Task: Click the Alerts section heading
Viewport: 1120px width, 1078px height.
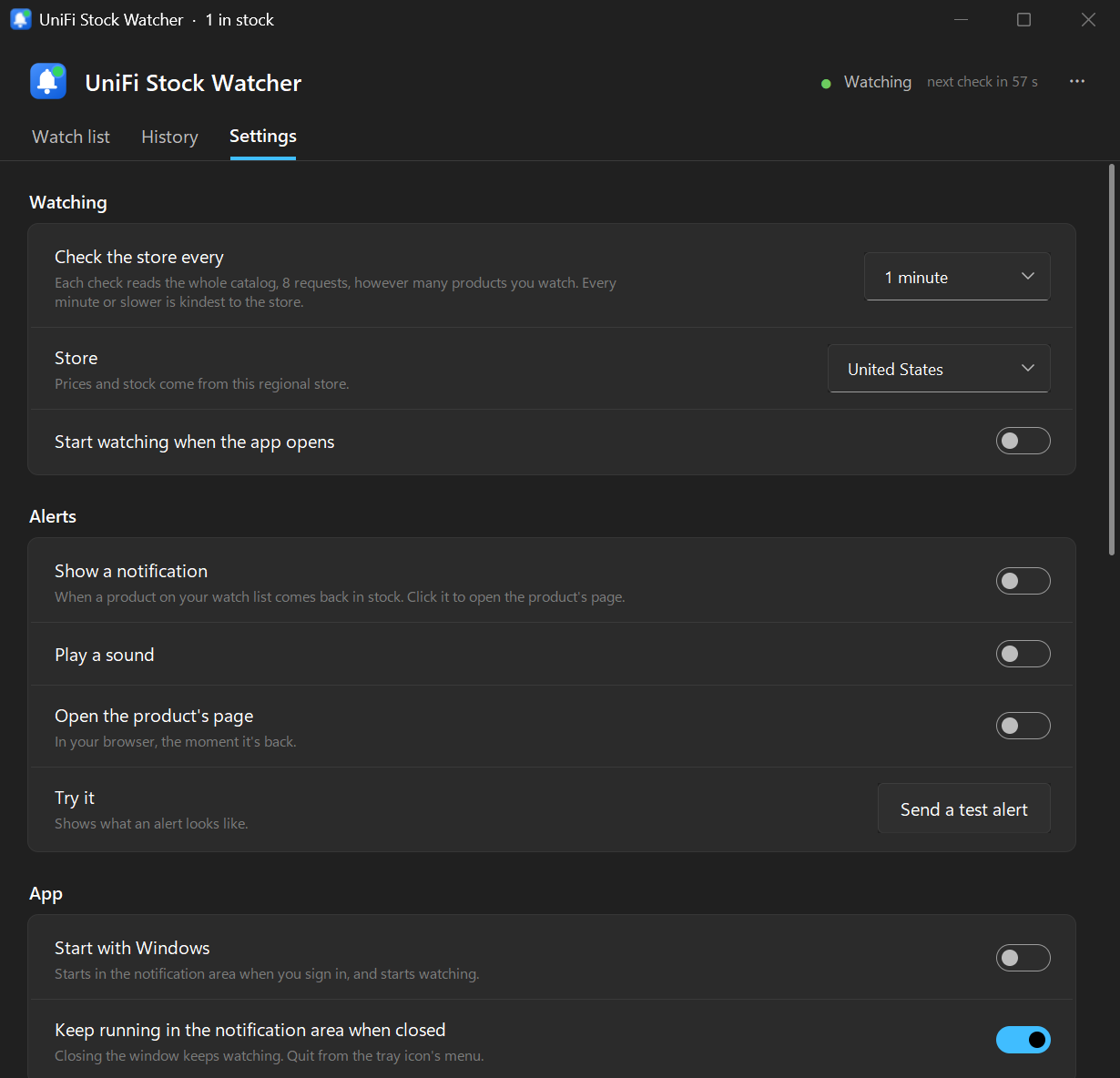Action: click(53, 516)
